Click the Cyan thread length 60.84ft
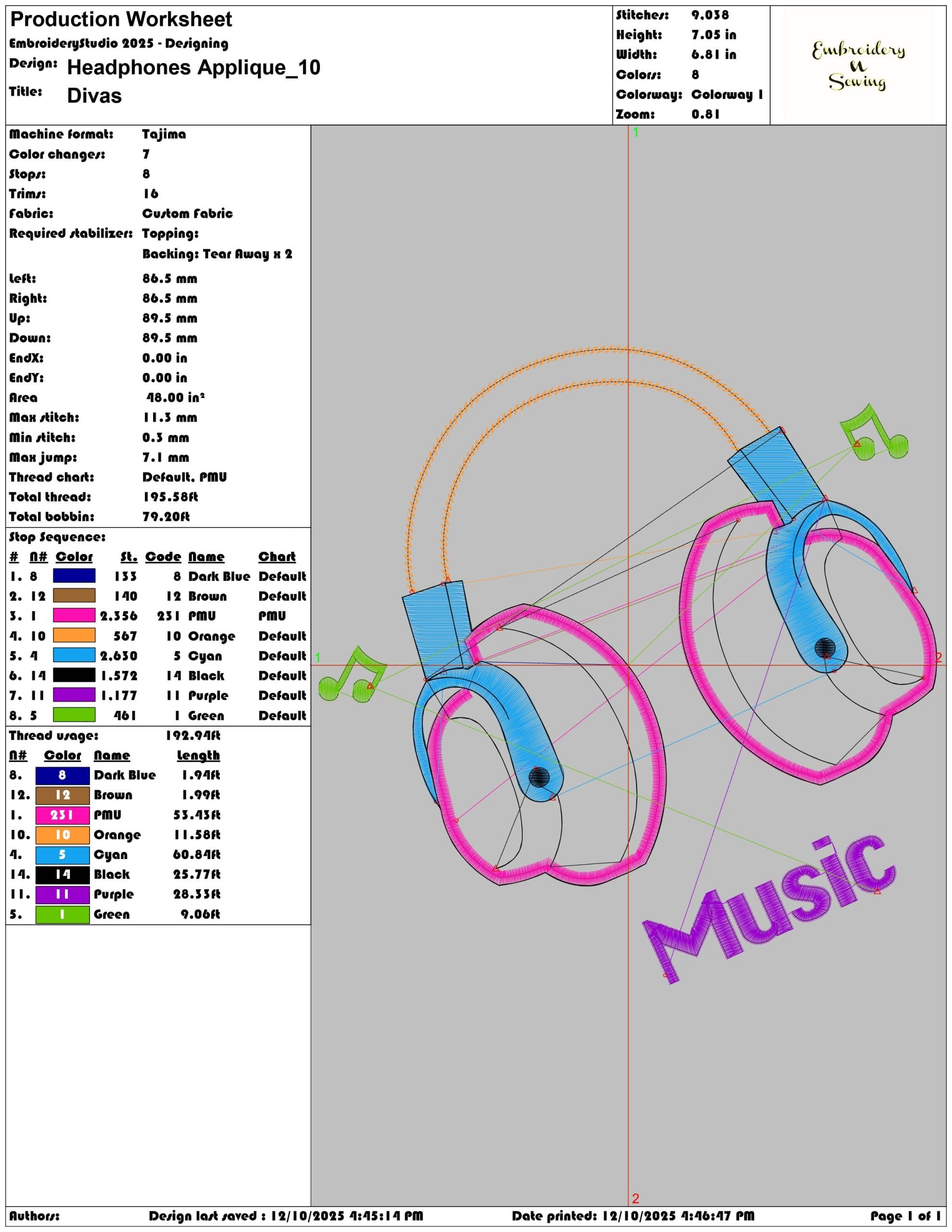The height and width of the screenshot is (1232, 952). tap(197, 855)
